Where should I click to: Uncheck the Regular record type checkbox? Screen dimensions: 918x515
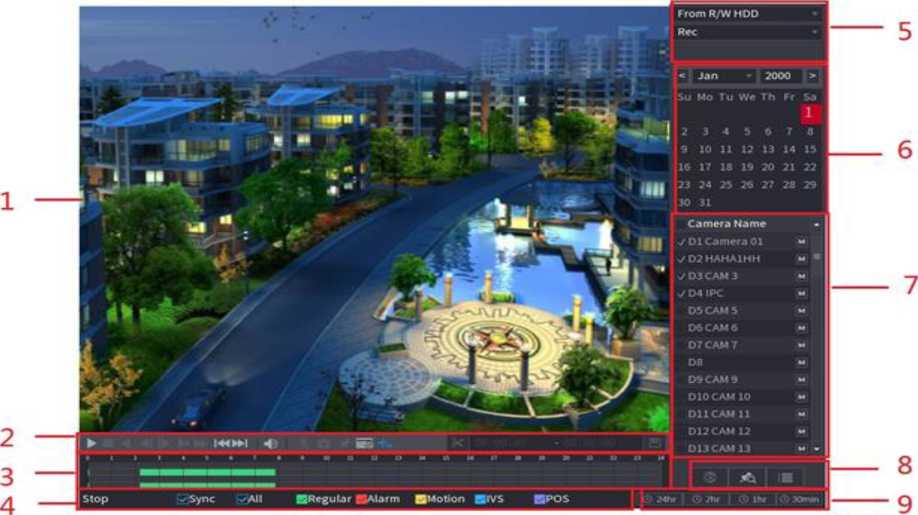coord(301,499)
